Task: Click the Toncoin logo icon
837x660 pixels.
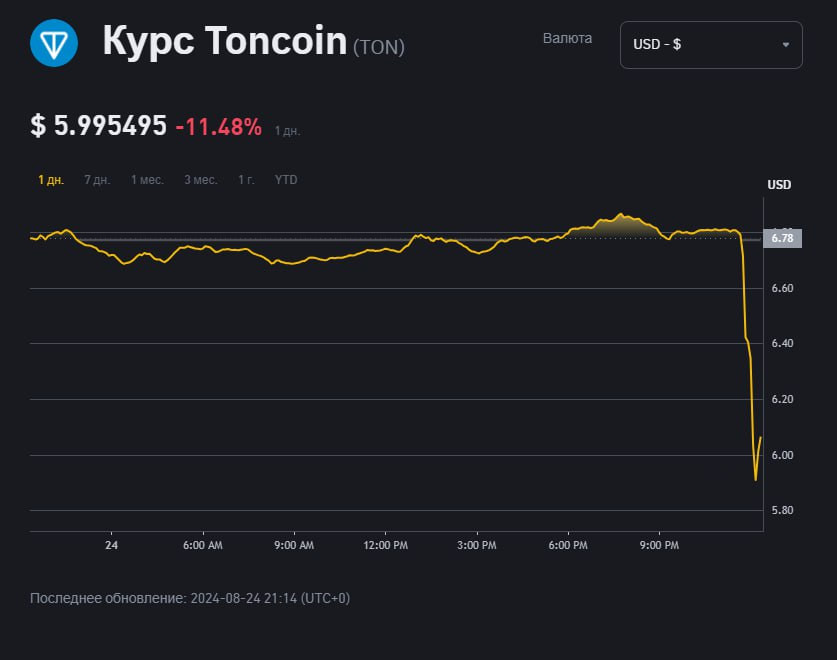Action: [54, 43]
